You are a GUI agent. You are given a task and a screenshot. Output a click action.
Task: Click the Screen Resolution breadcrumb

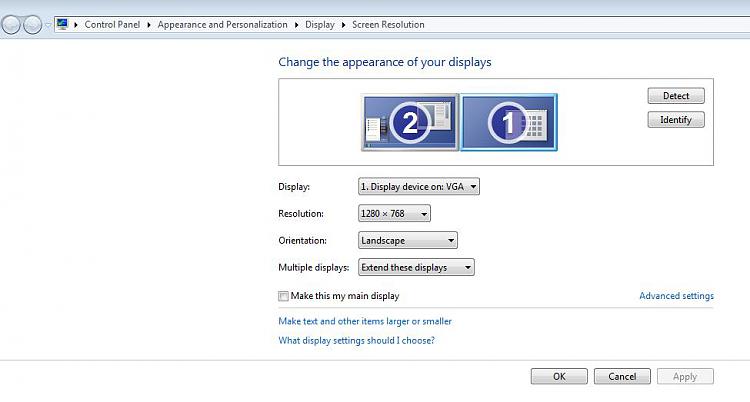pos(388,24)
